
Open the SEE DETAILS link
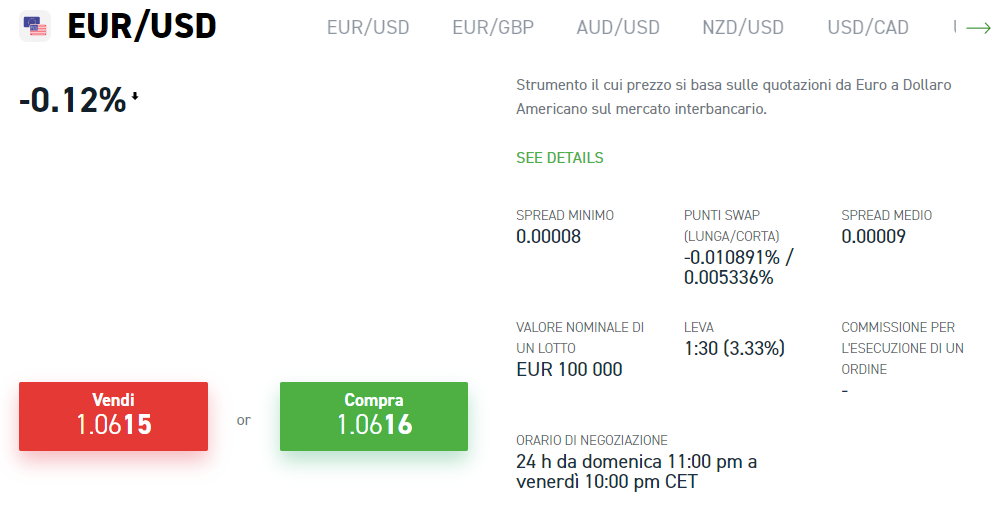point(560,158)
